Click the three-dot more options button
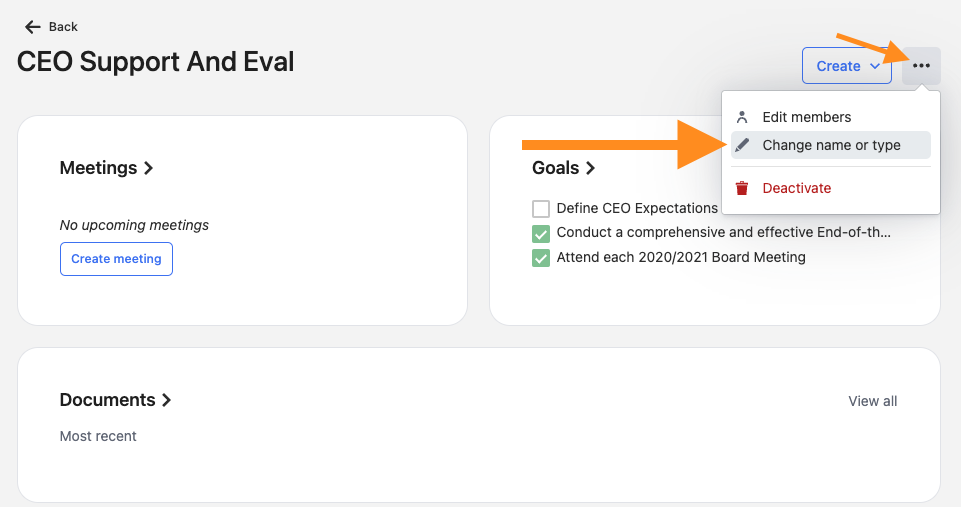961x507 pixels. click(x=921, y=66)
